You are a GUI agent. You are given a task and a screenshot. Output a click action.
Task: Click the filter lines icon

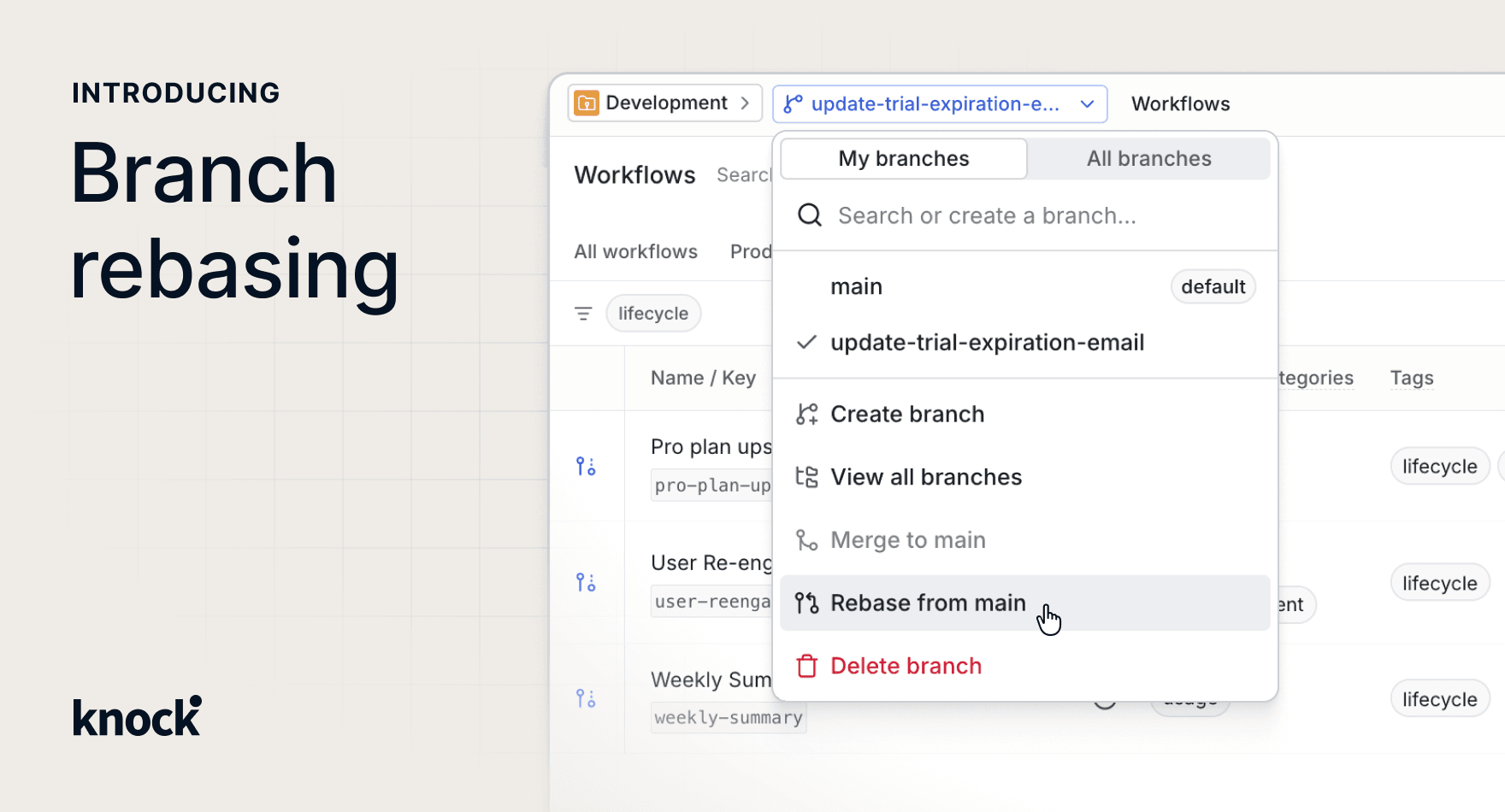pos(583,314)
